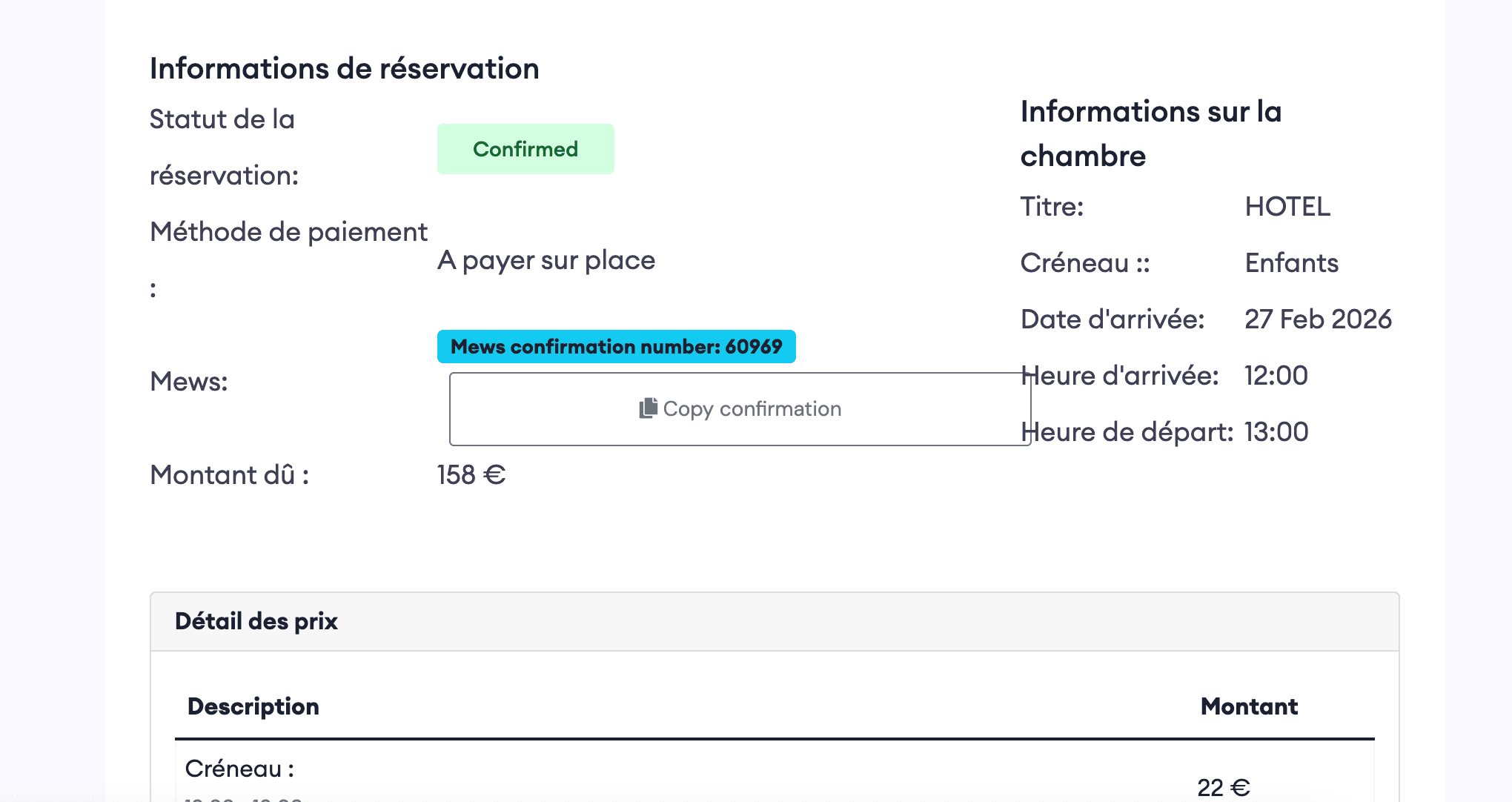
Task: Click the 158 € amount due value
Action: 471,475
